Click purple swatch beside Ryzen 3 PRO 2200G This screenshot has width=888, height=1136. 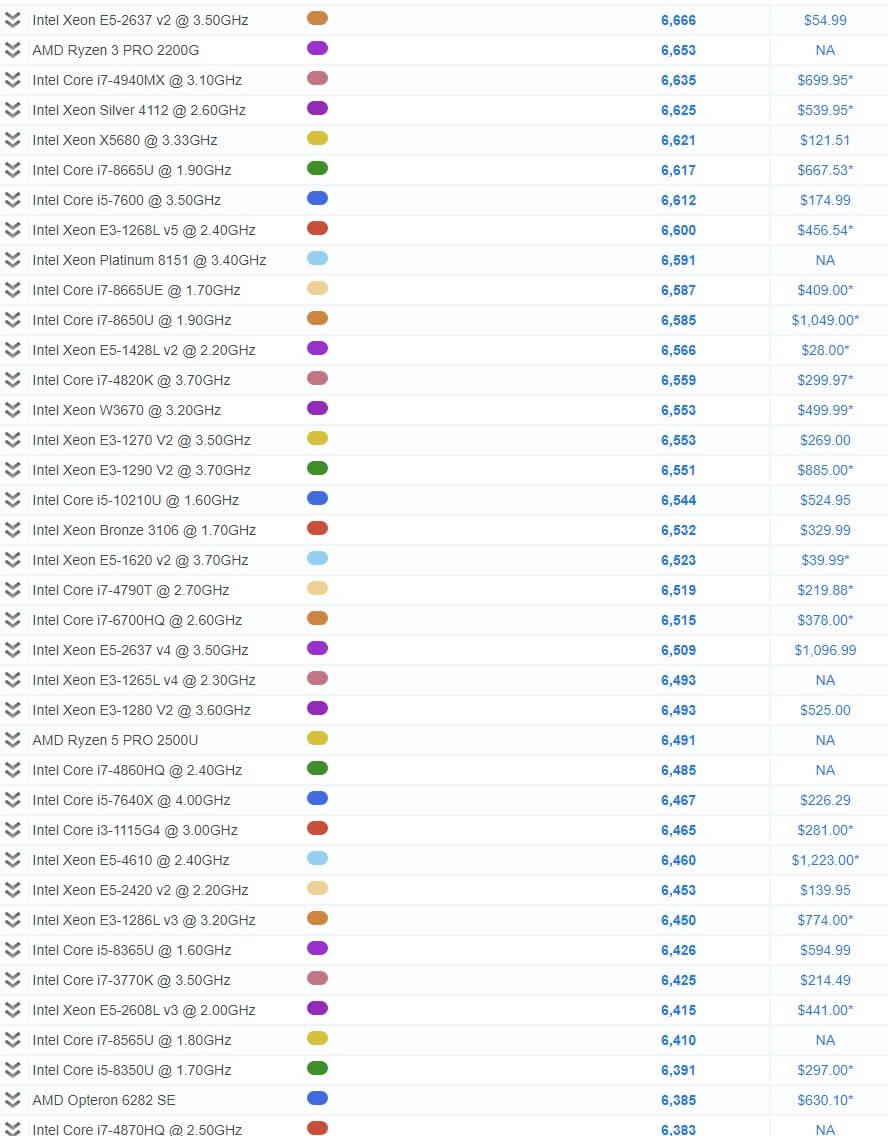[x=317, y=49]
